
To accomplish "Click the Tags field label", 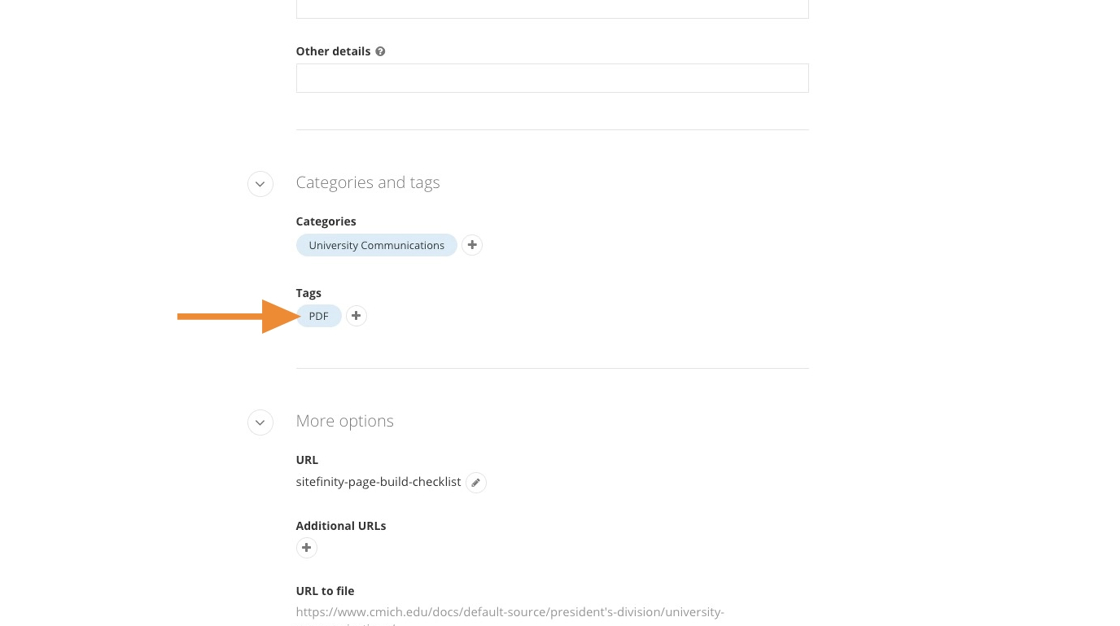I will [x=309, y=293].
